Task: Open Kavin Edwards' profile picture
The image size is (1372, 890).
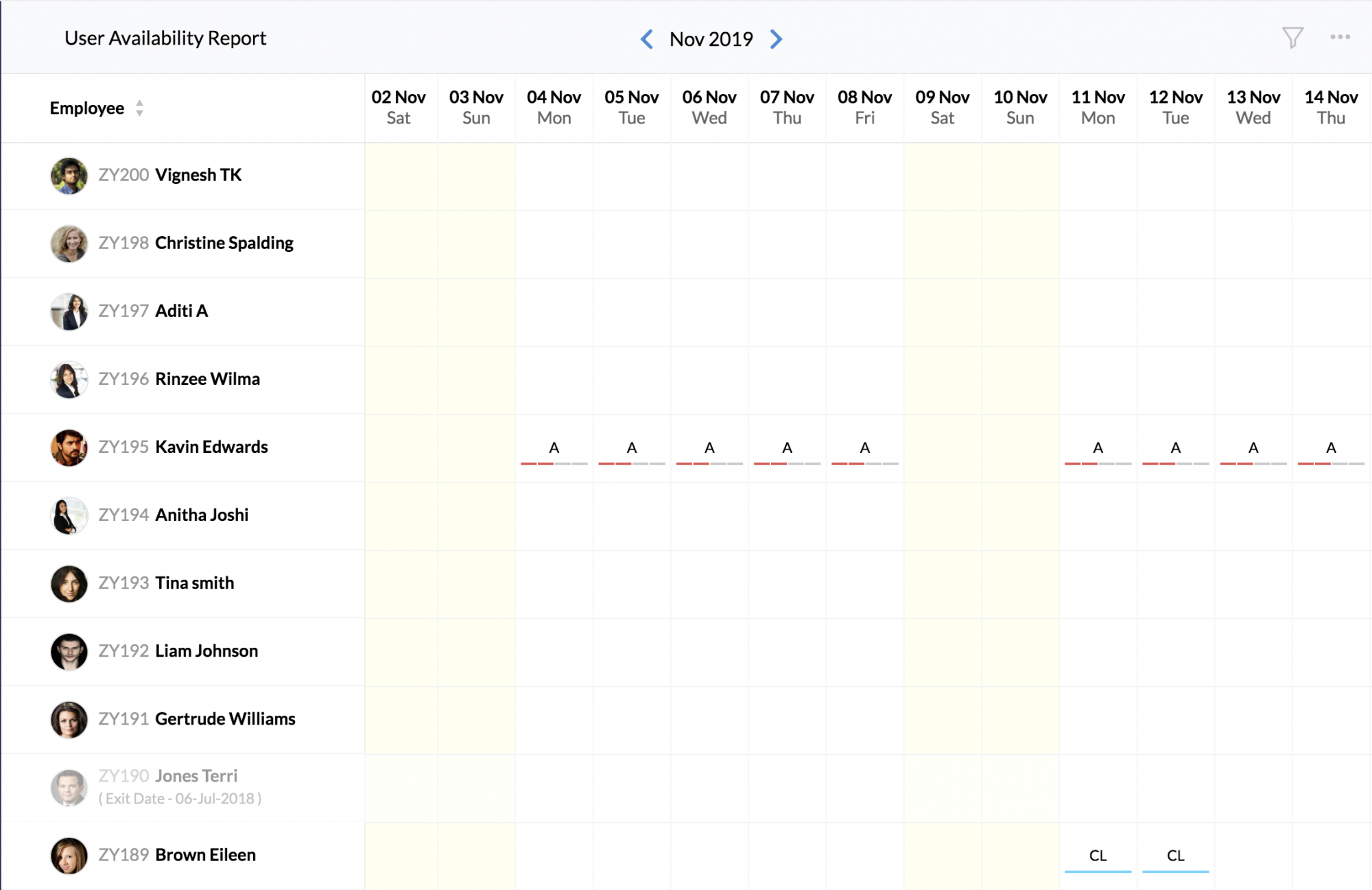Action: [x=69, y=447]
